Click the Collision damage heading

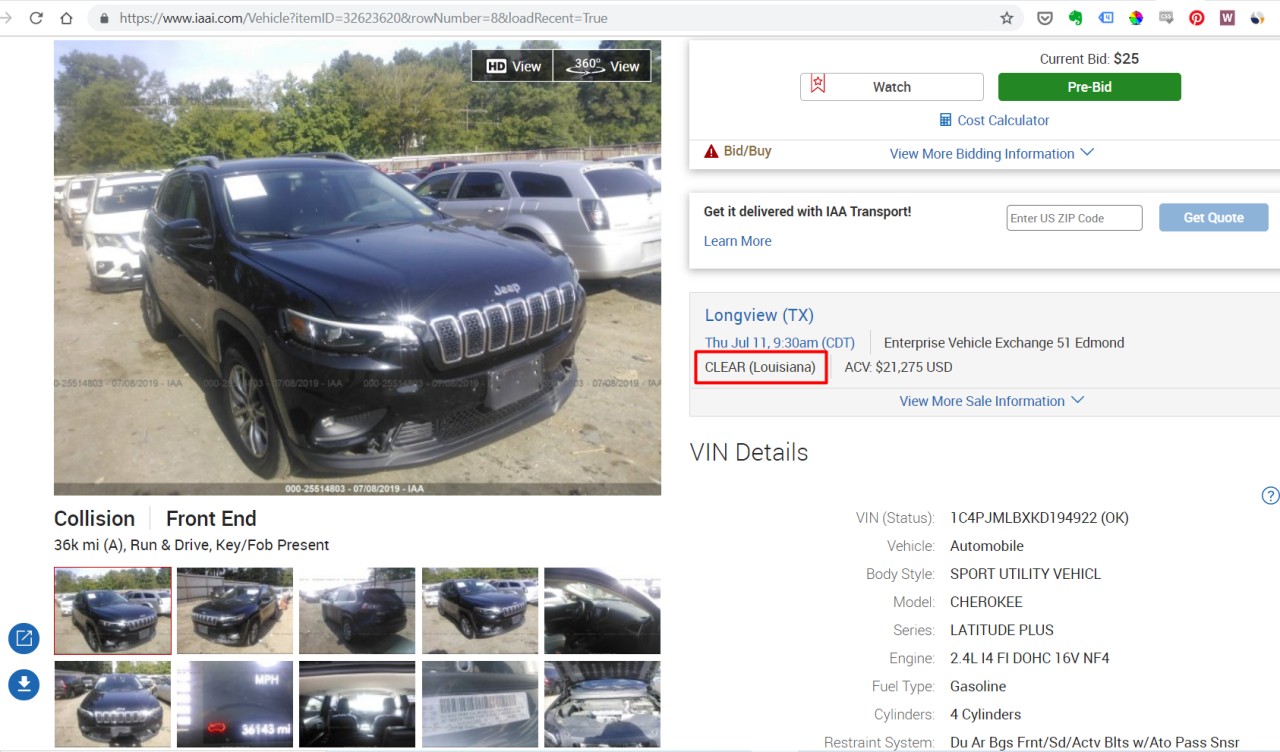pos(94,518)
